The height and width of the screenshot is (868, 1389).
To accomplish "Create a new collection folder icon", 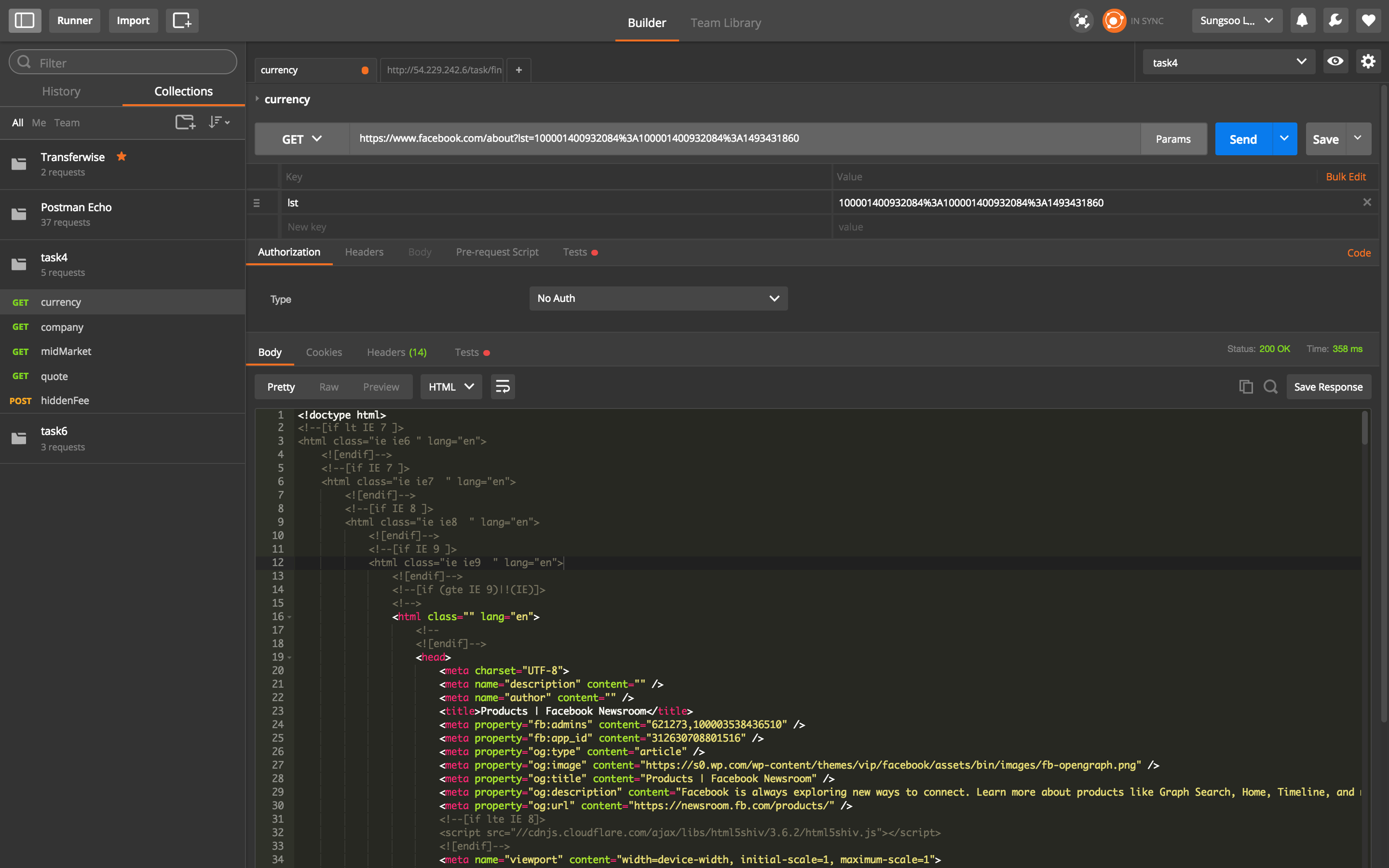I will pyautogui.click(x=185, y=122).
